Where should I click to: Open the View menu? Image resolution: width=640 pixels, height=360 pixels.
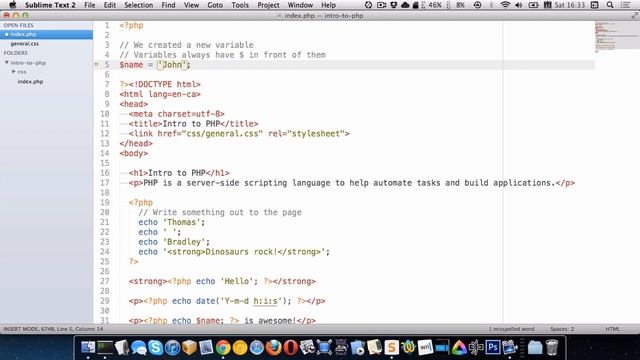click(x=191, y=5)
